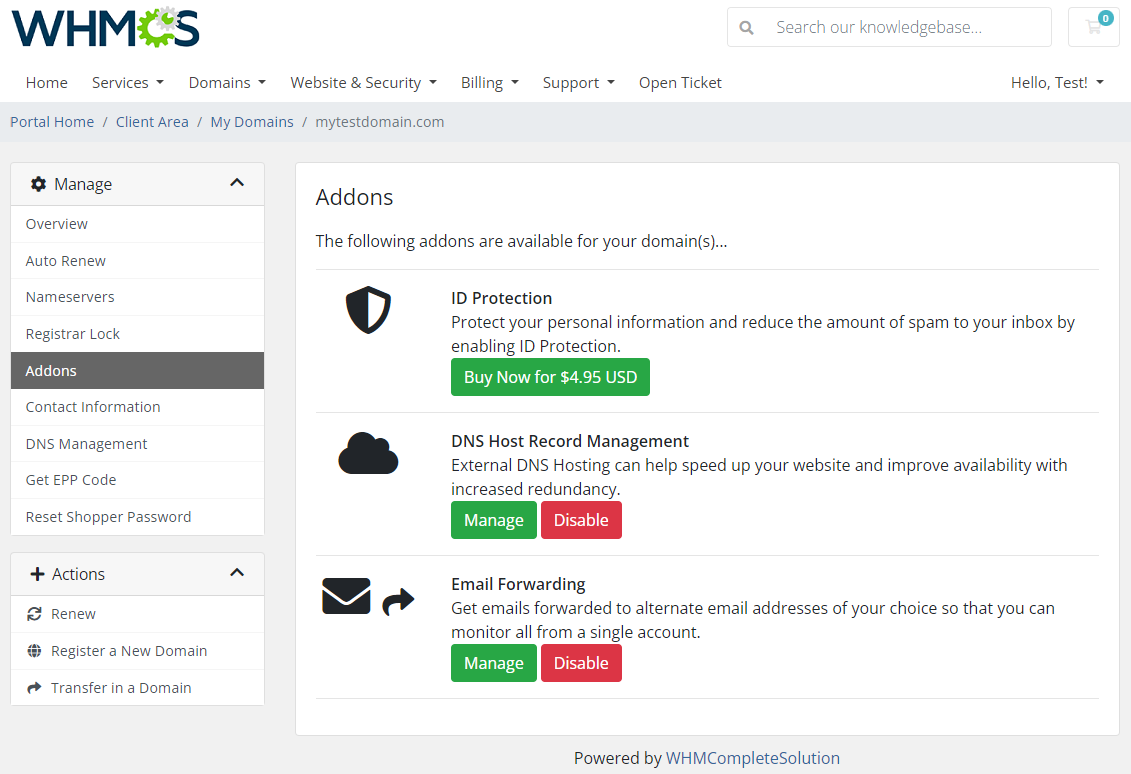Manage the DNS Host Record addon
Screen dimensions: 1131x774
tap(493, 519)
